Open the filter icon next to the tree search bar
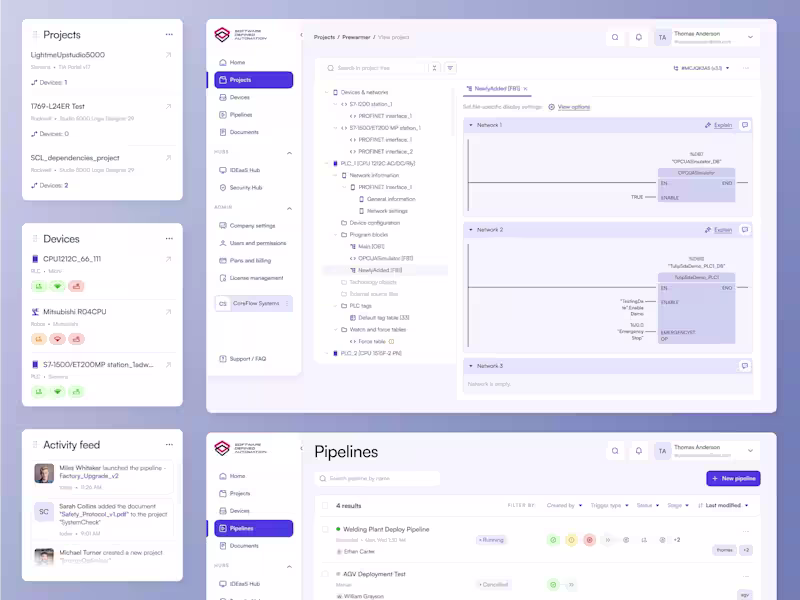 pos(450,68)
